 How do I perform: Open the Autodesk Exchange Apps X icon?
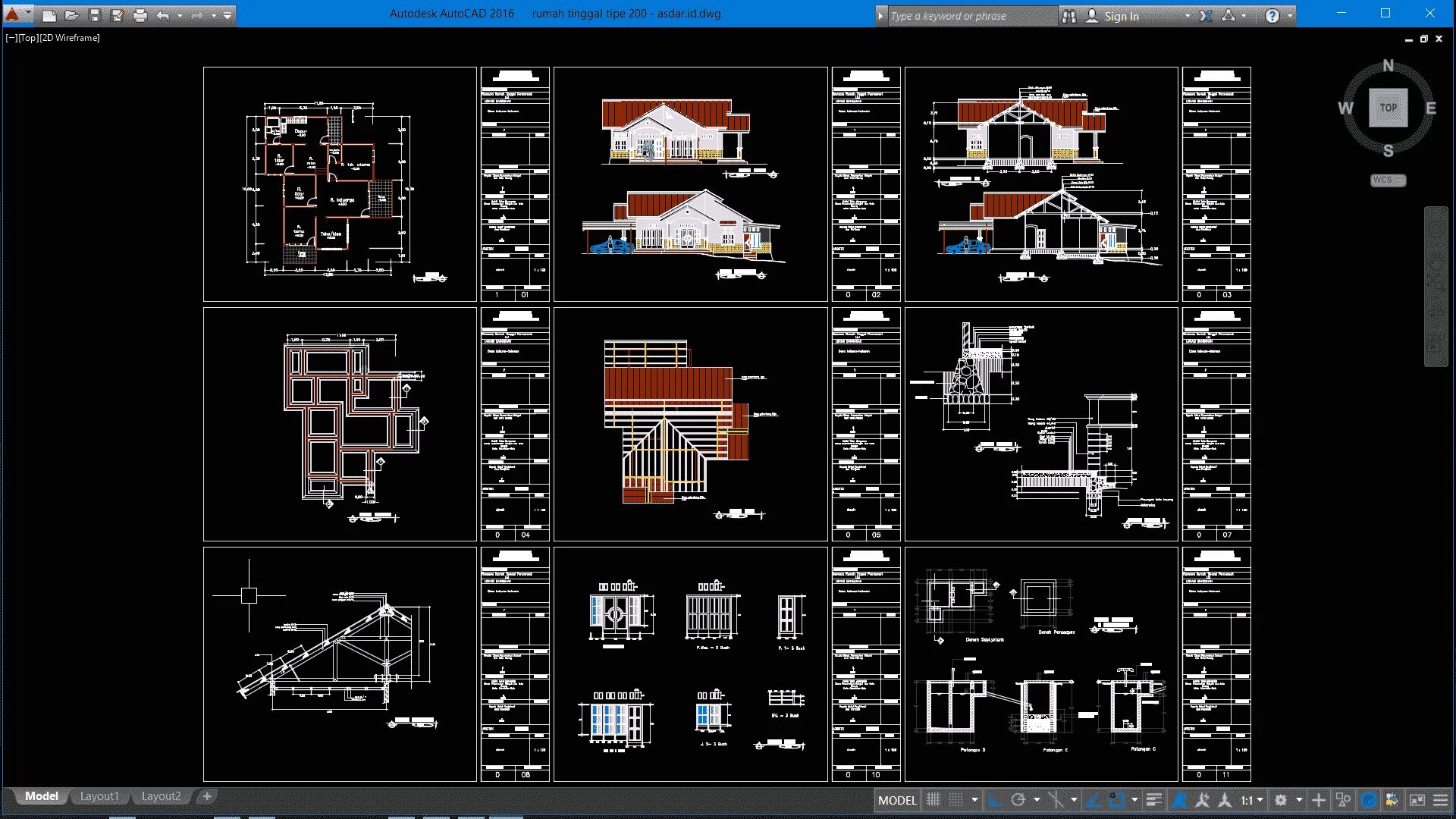click(1206, 16)
